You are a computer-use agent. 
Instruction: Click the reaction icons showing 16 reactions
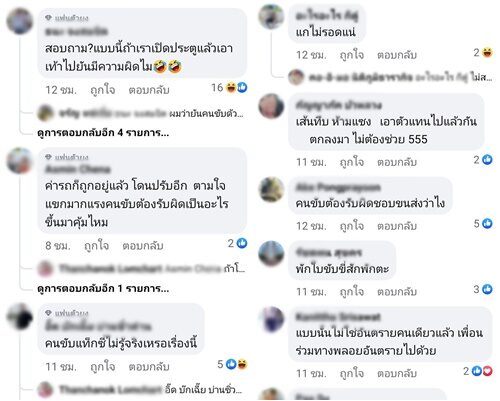tap(237, 88)
